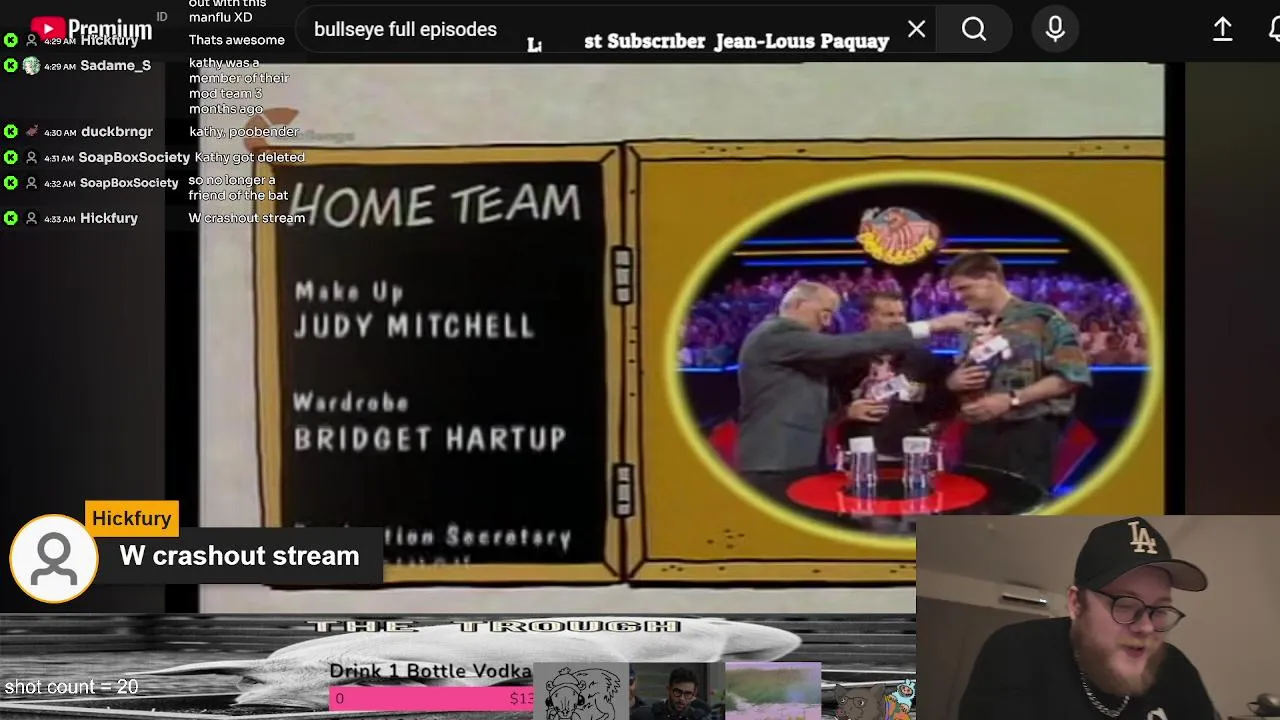Click the upload arrow icon in the header

click(1222, 30)
